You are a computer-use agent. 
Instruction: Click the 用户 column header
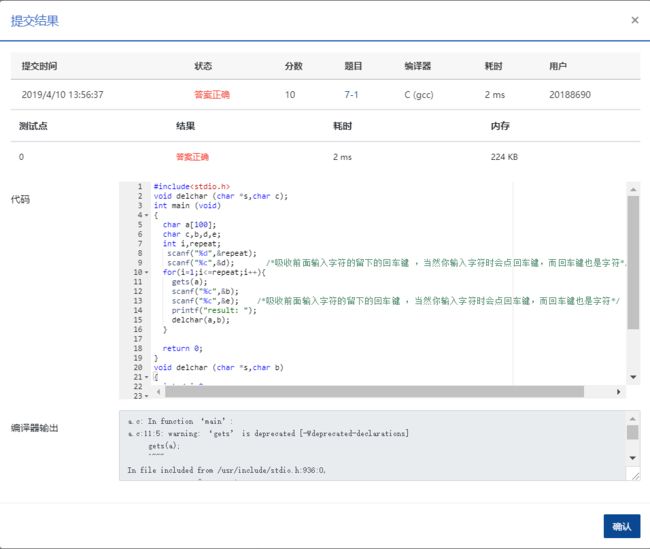pos(558,66)
